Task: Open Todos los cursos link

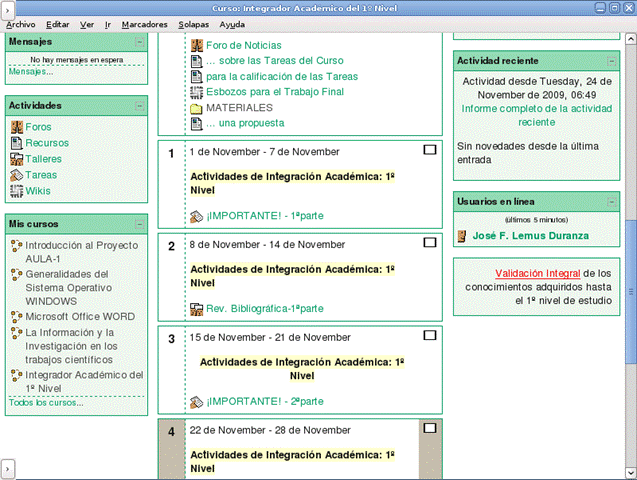Action: click(46, 402)
